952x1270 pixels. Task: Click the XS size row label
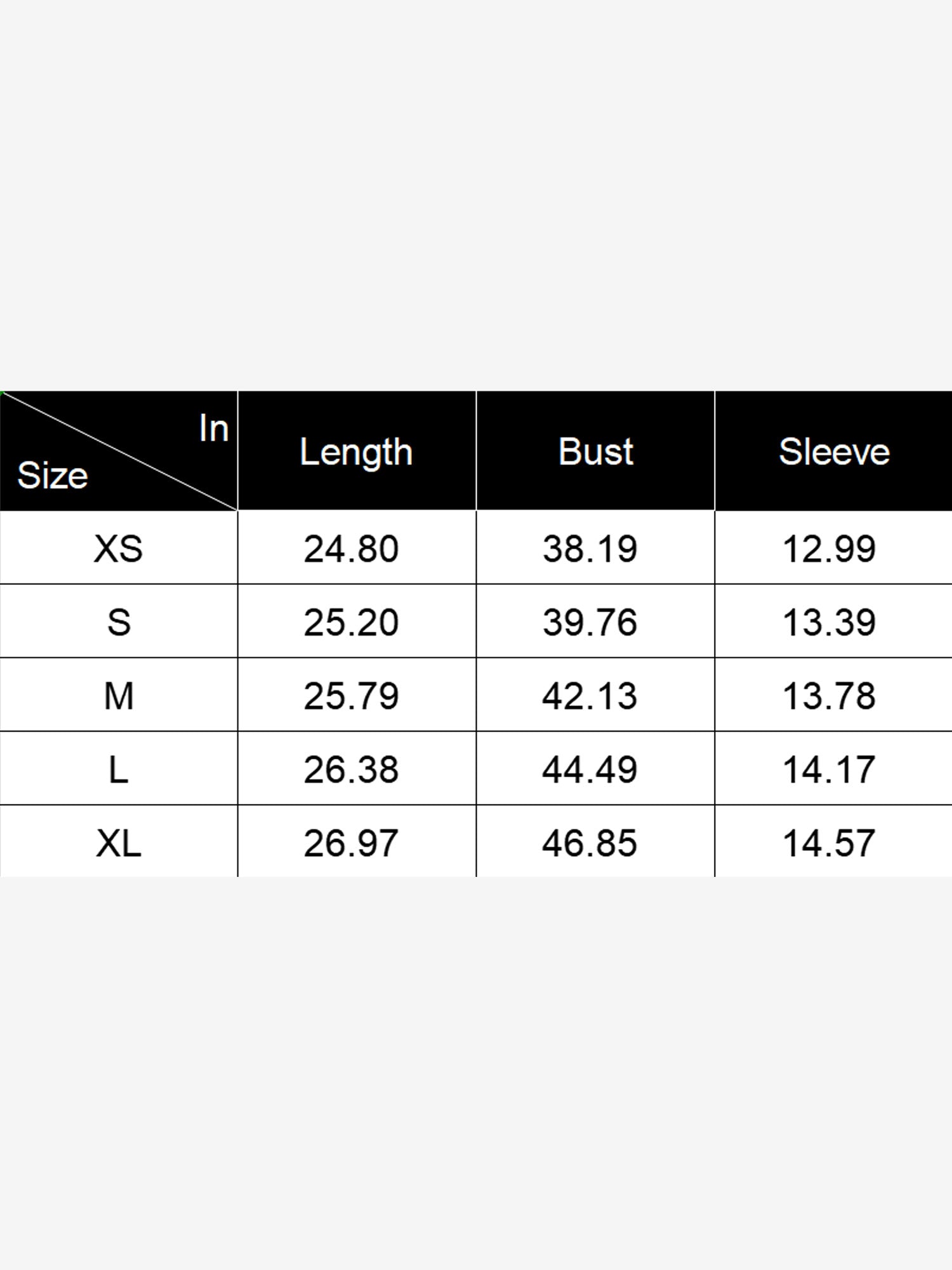[x=119, y=549]
